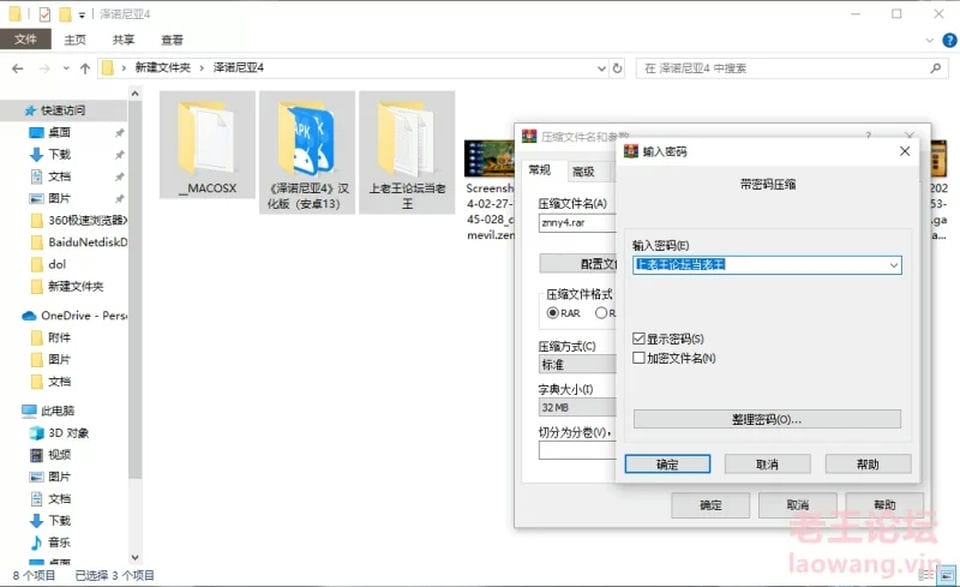Click the zmy4.rar archive name field
The height and width of the screenshot is (587, 960).
click(x=577, y=223)
